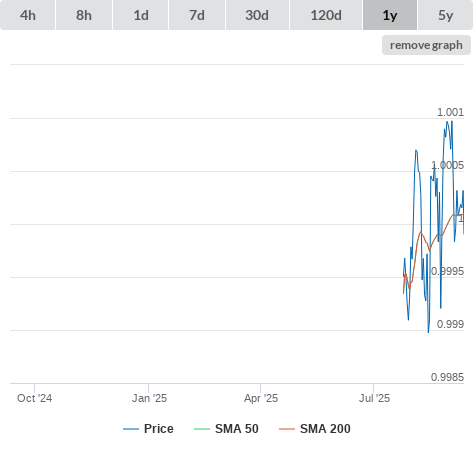The height and width of the screenshot is (455, 474).
Task: Click the Oct '24 axis label
Action: point(34,398)
